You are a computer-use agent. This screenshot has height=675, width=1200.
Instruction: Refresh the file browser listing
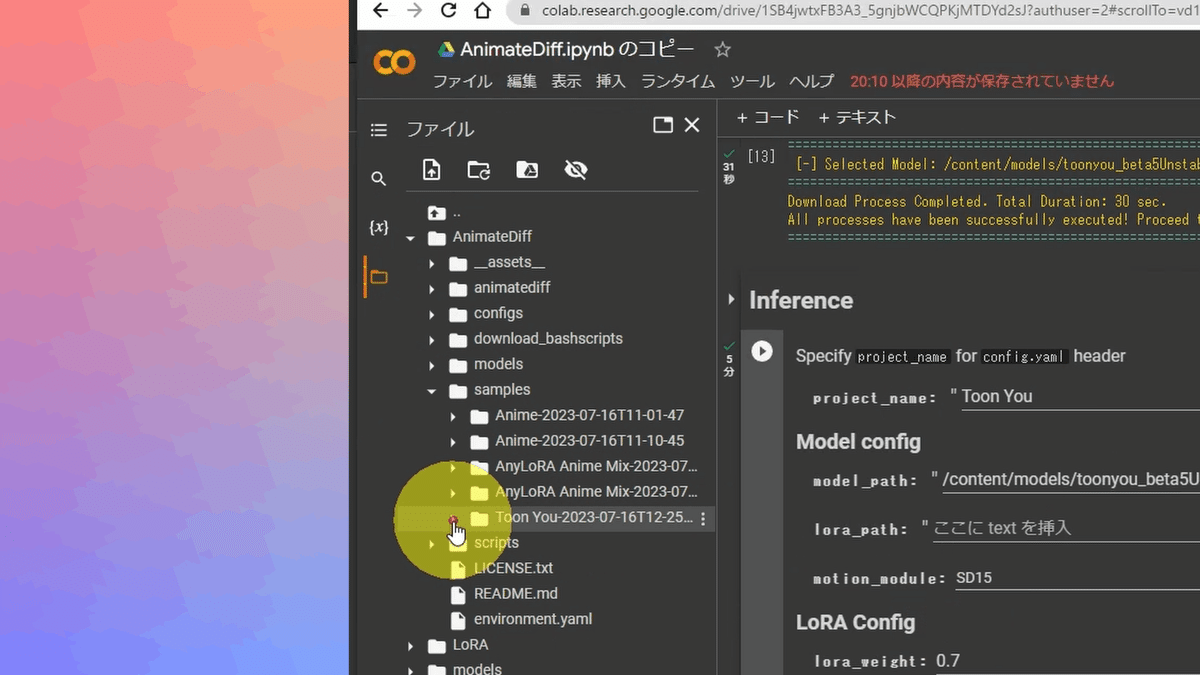pyautogui.click(x=479, y=170)
